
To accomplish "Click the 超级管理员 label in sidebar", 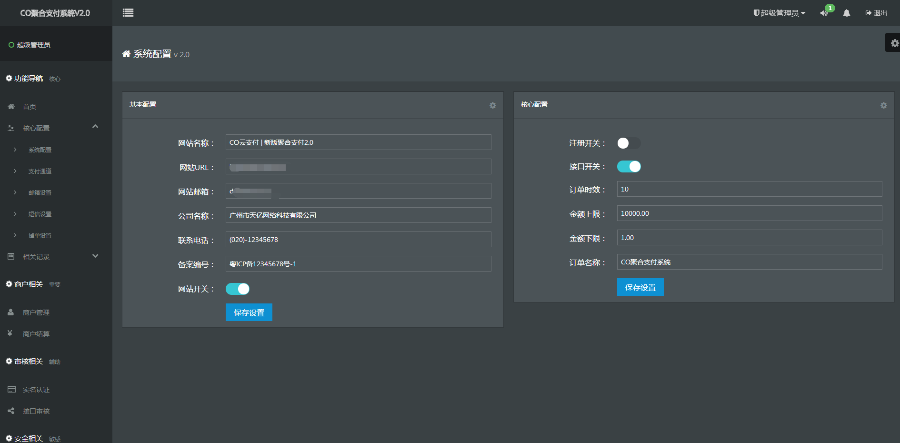I will (x=33, y=45).
